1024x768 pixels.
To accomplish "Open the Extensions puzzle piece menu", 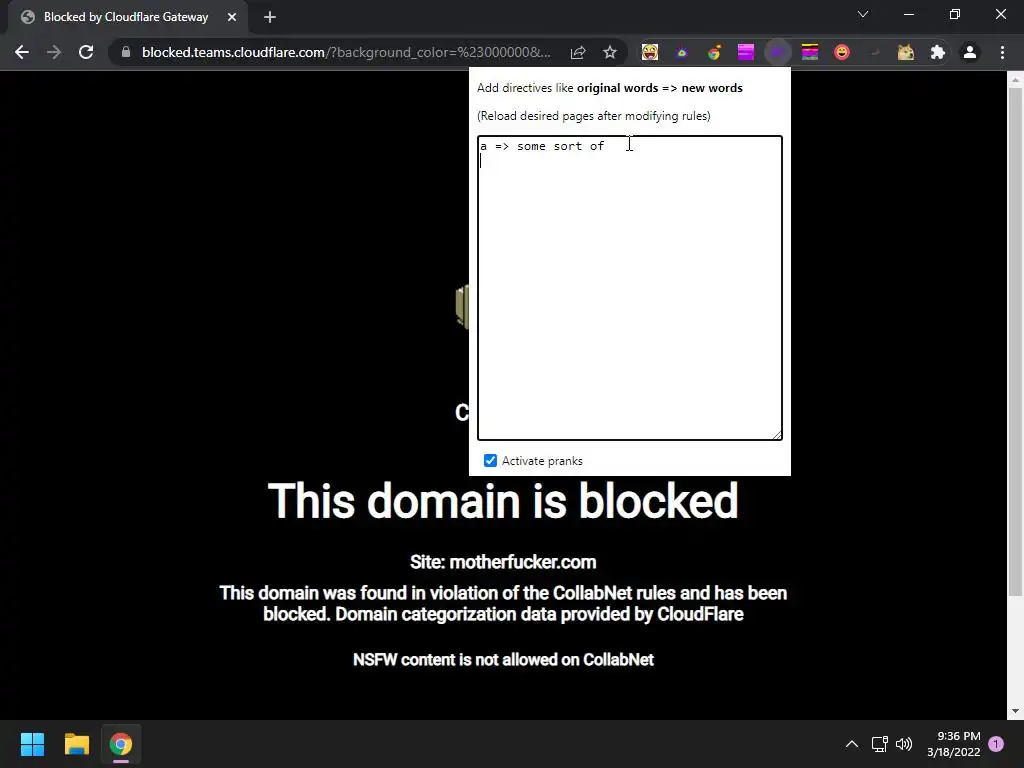I will [938, 52].
